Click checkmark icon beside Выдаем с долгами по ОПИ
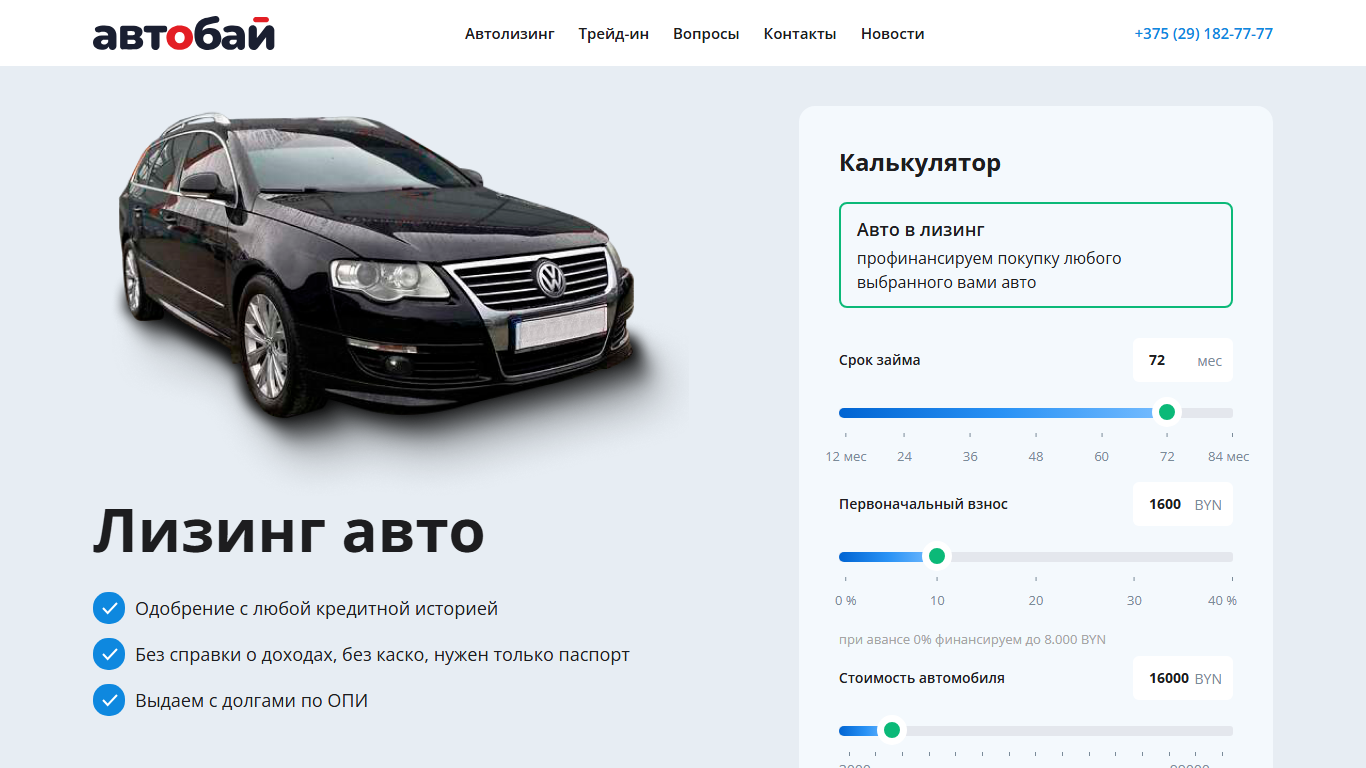The image size is (1366, 768). point(109,700)
